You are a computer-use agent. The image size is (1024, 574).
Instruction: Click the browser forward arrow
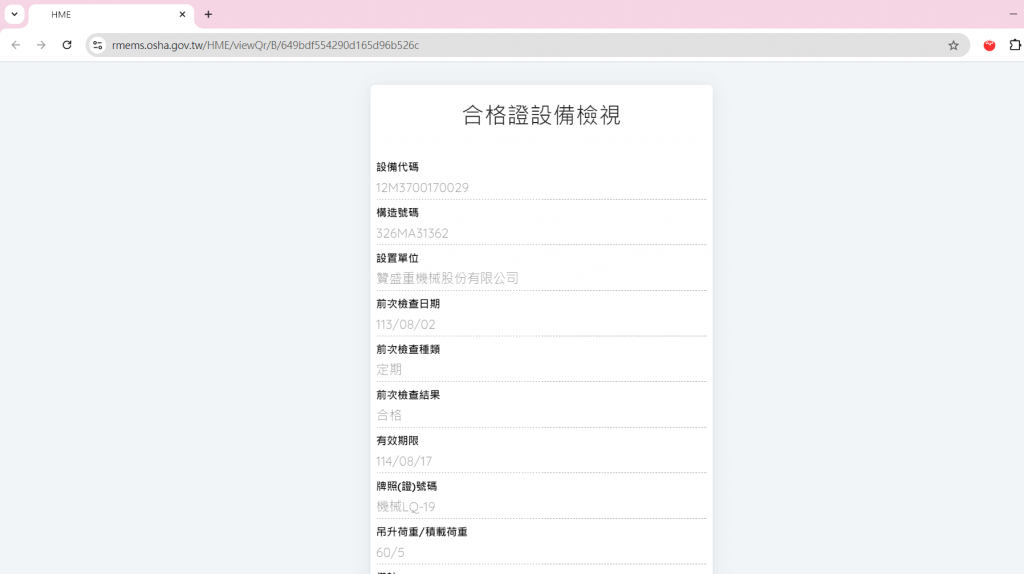tap(41, 45)
